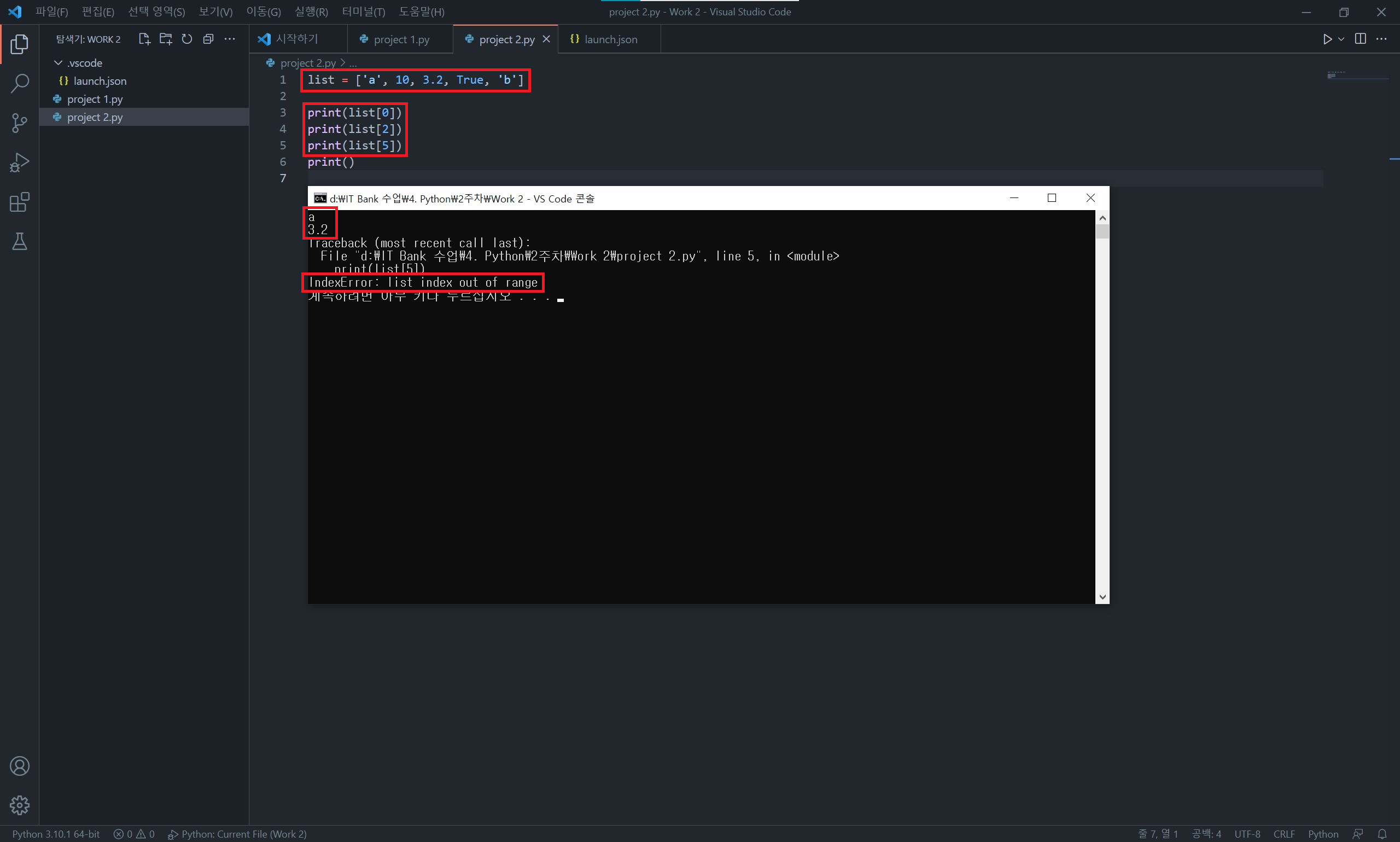Viewport: 1400px width, 842px height.
Task: Collapse all folders in explorer
Action: [x=208, y=39]
